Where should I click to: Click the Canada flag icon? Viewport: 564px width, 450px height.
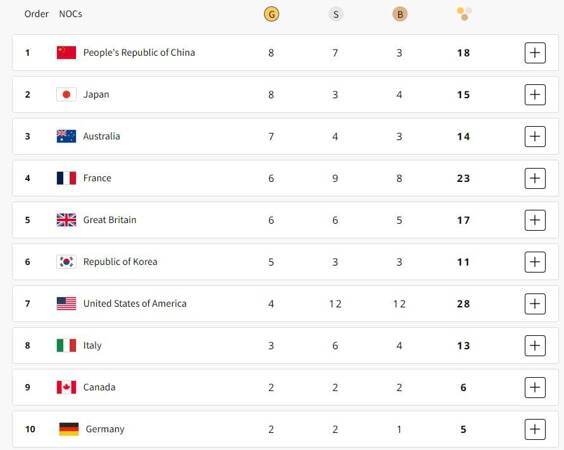click(x=66, y=387)
